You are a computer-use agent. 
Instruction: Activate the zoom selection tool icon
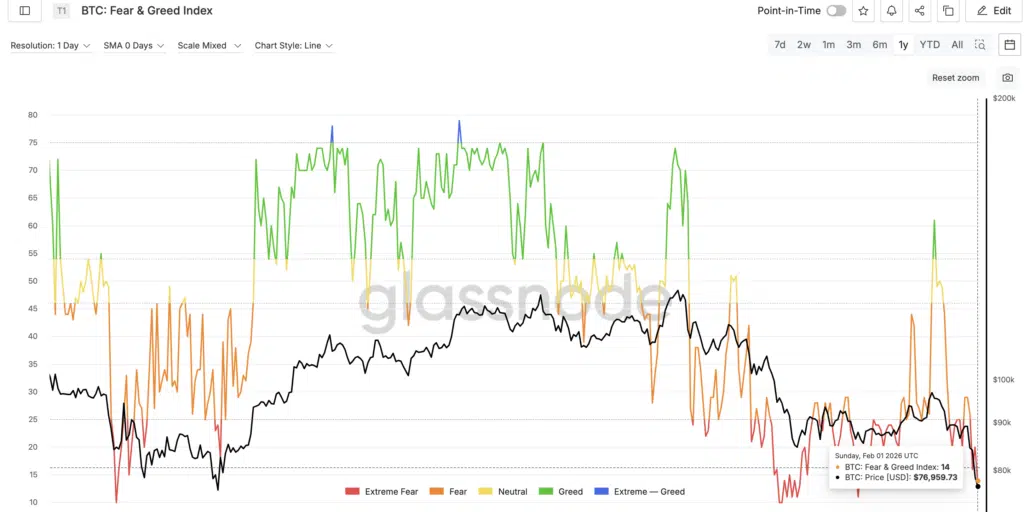(980, 45)
